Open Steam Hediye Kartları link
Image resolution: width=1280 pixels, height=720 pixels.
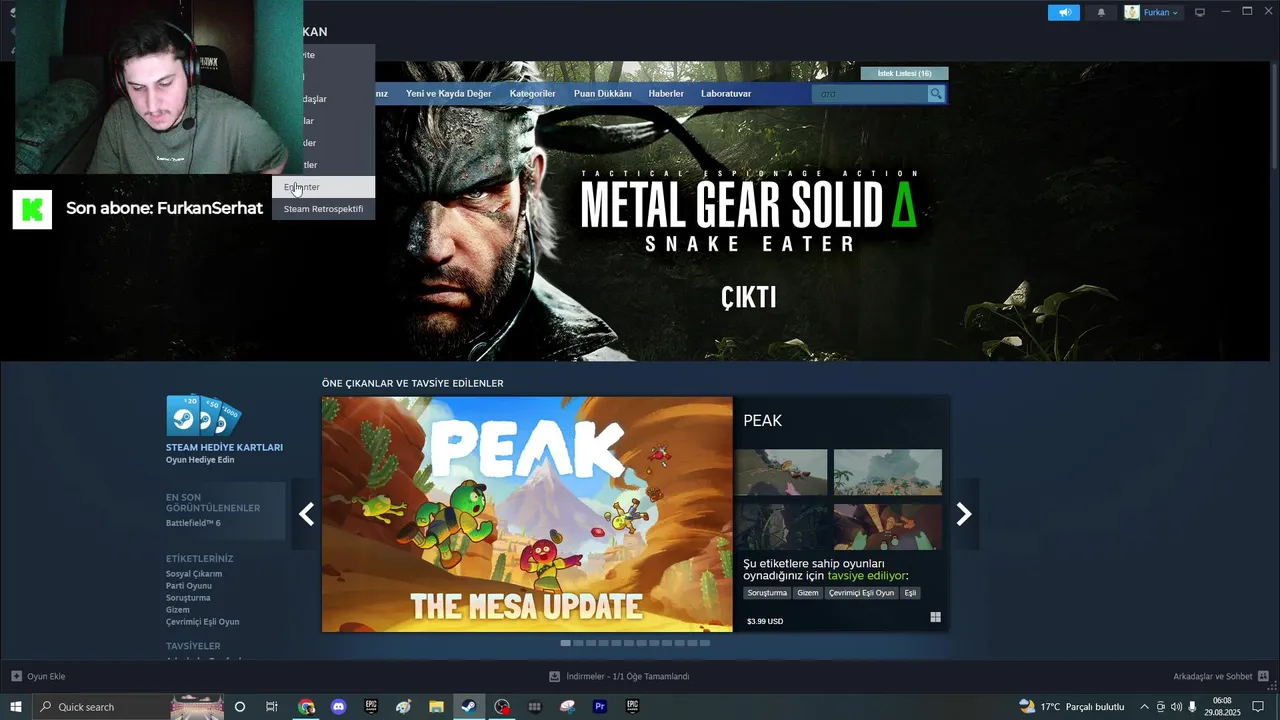click(x=224, y=447)
